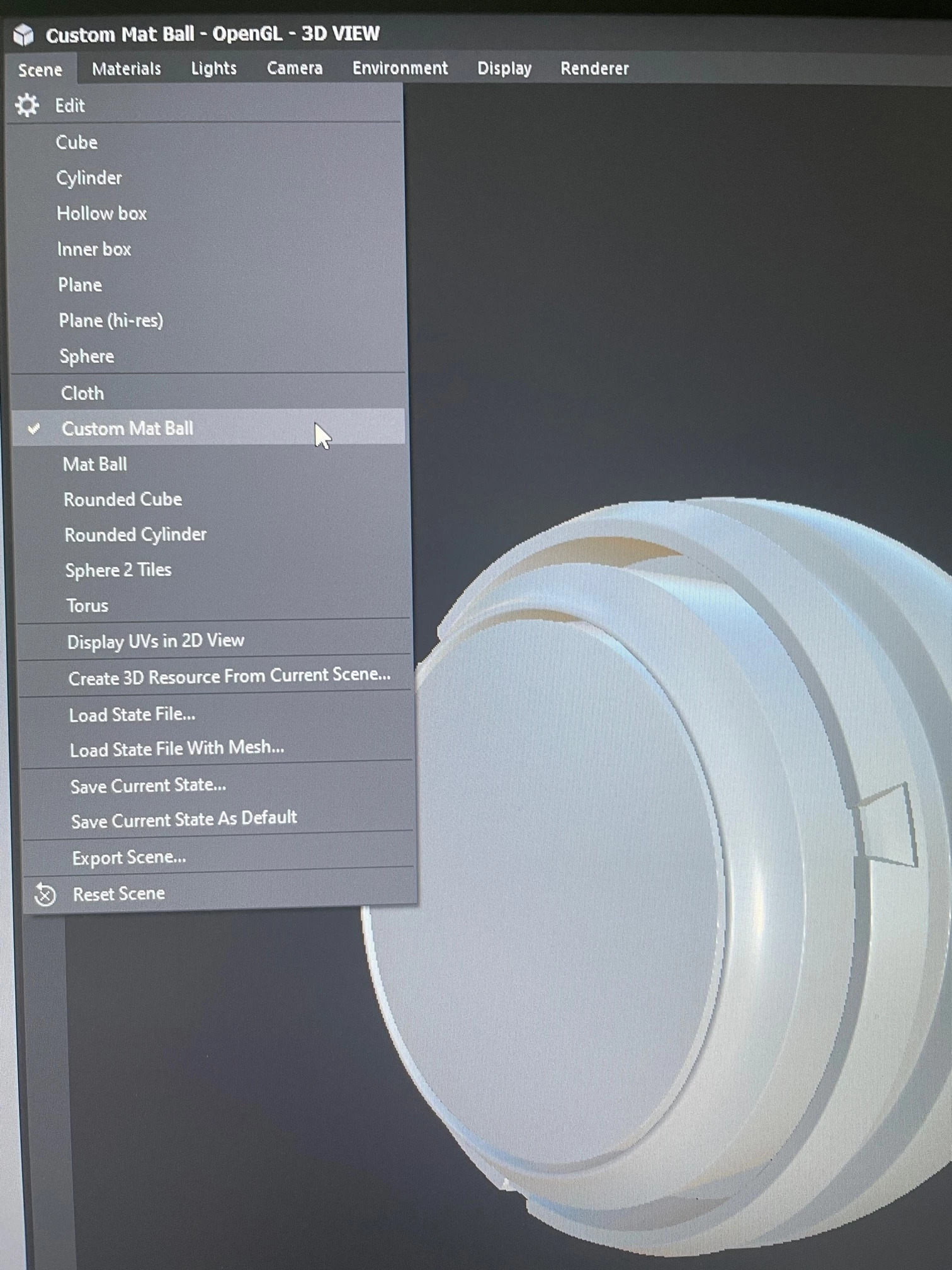Select the Sphere 2 Tiles mesh
The image size is (952, 1270).
(212, 570)
